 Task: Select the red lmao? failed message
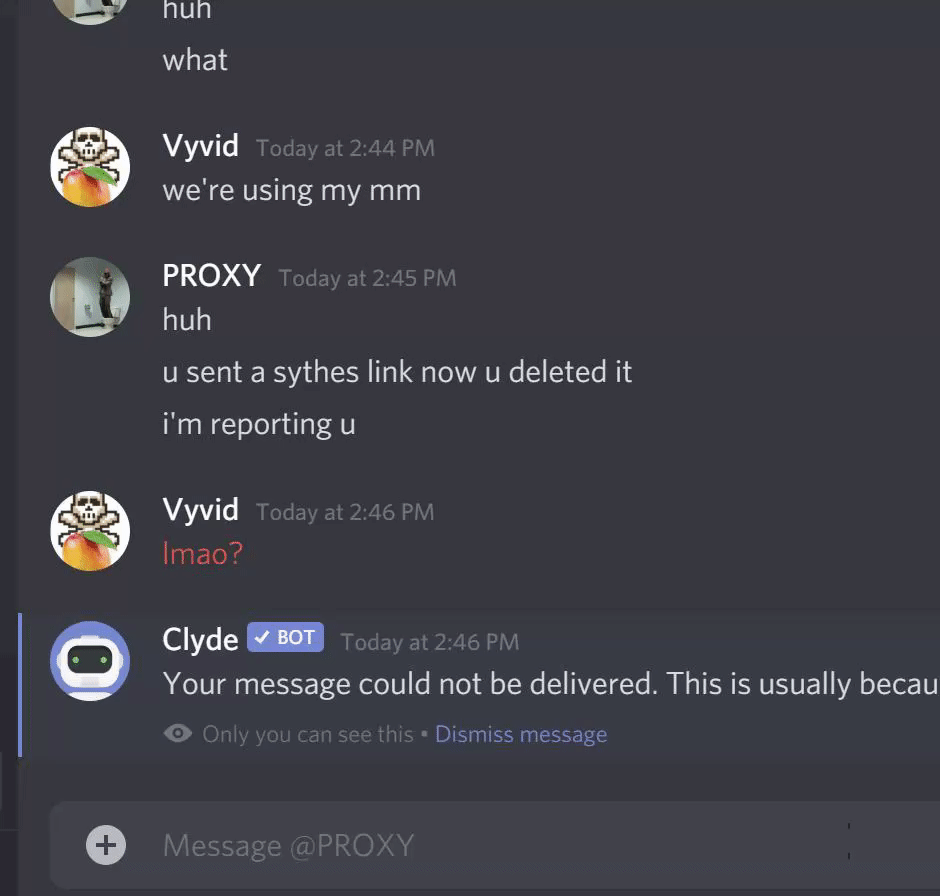tap(203, 553)
